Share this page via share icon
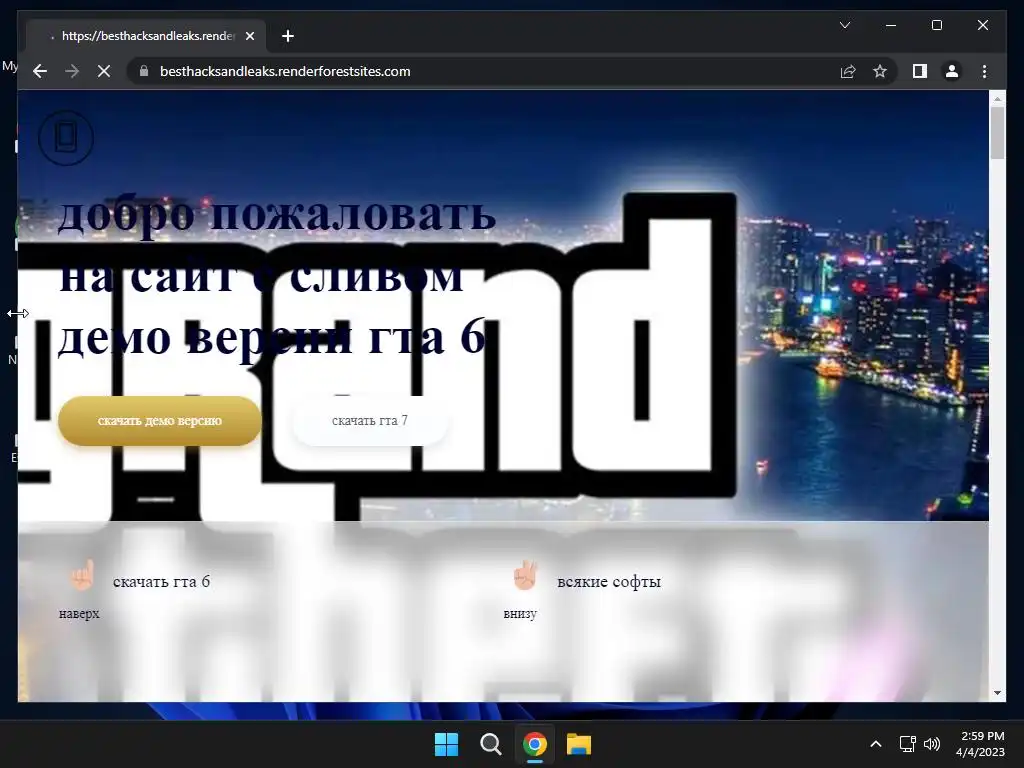Image resolution: width=1024 pixels, height=768 pixels. [x=848, y=71]
